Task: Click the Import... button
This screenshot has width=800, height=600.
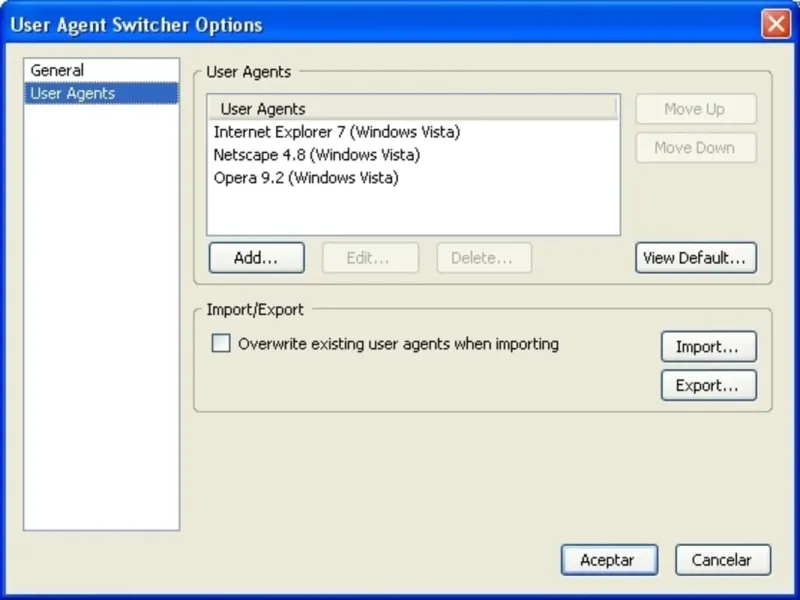Action: pyautogui.click(x=709, y=346)
